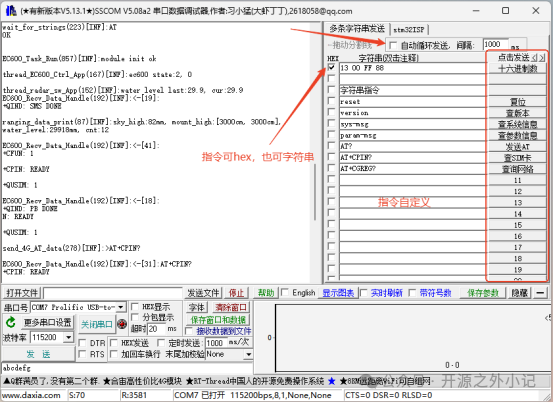The height and width of the screenshot is (403, 554).
Task: Click the 发送AT send button
Action: [x=517, y=147]
